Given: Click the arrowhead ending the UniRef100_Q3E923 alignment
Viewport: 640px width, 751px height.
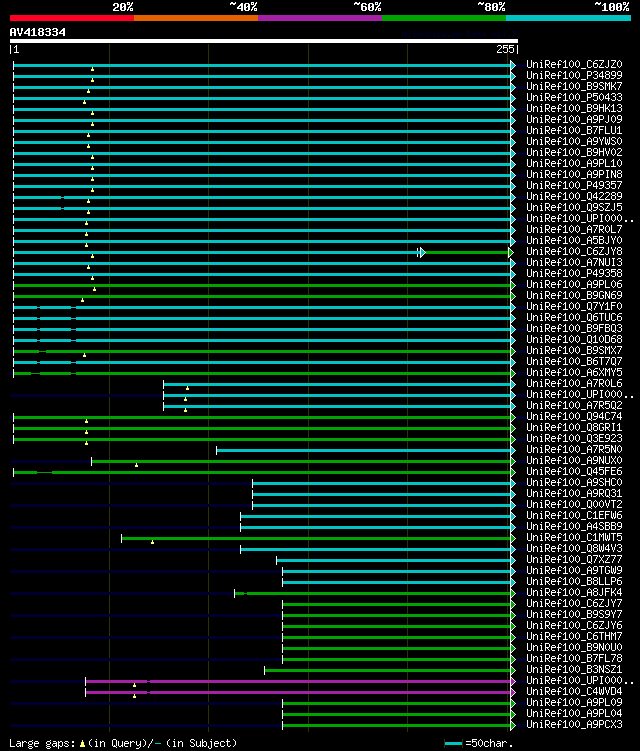Looking at the screenshot, I should pyautogui.click(x=513, y=440).
